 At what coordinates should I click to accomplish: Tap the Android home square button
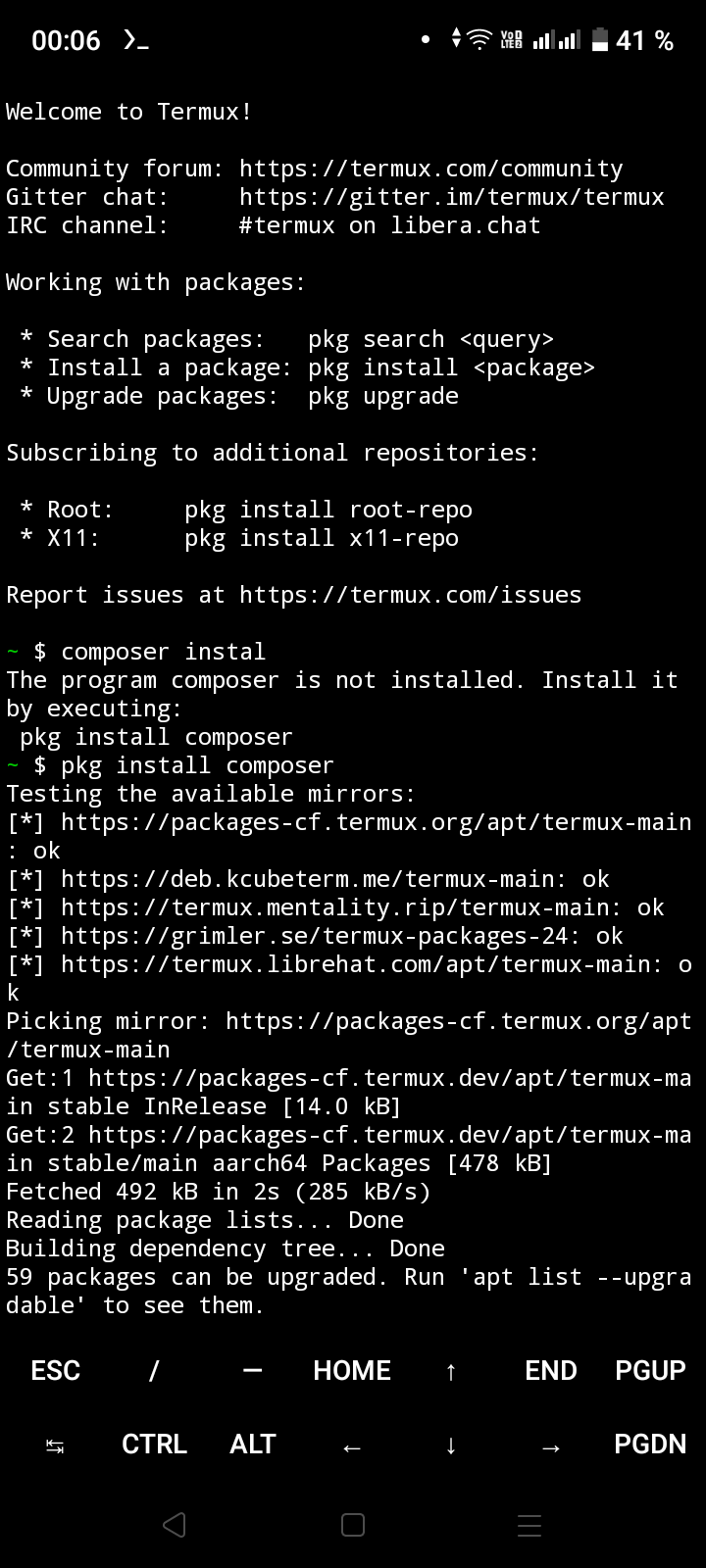[353, 1525]
